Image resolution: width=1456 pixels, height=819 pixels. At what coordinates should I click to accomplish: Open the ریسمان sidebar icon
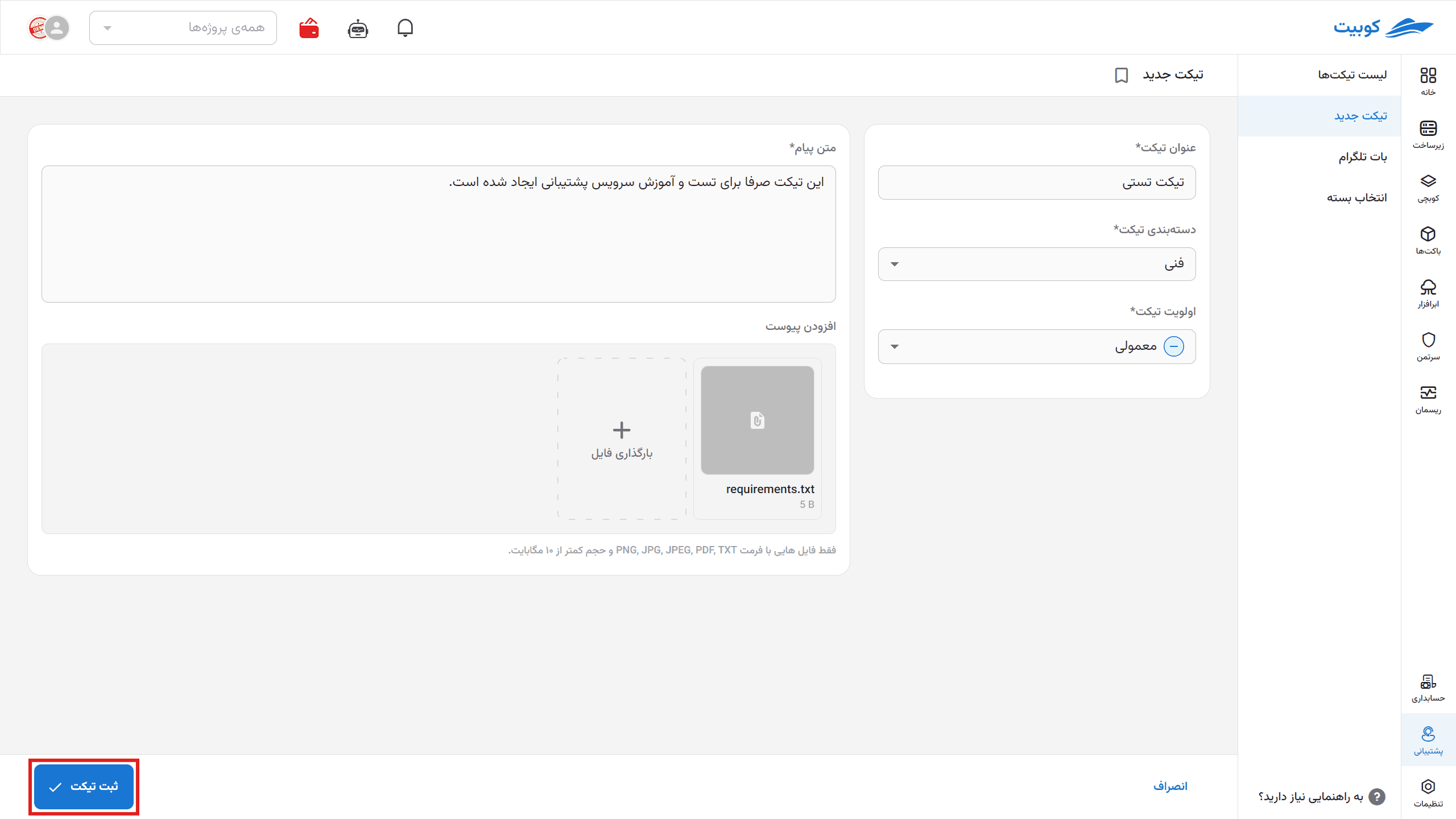click(1428, 399)
